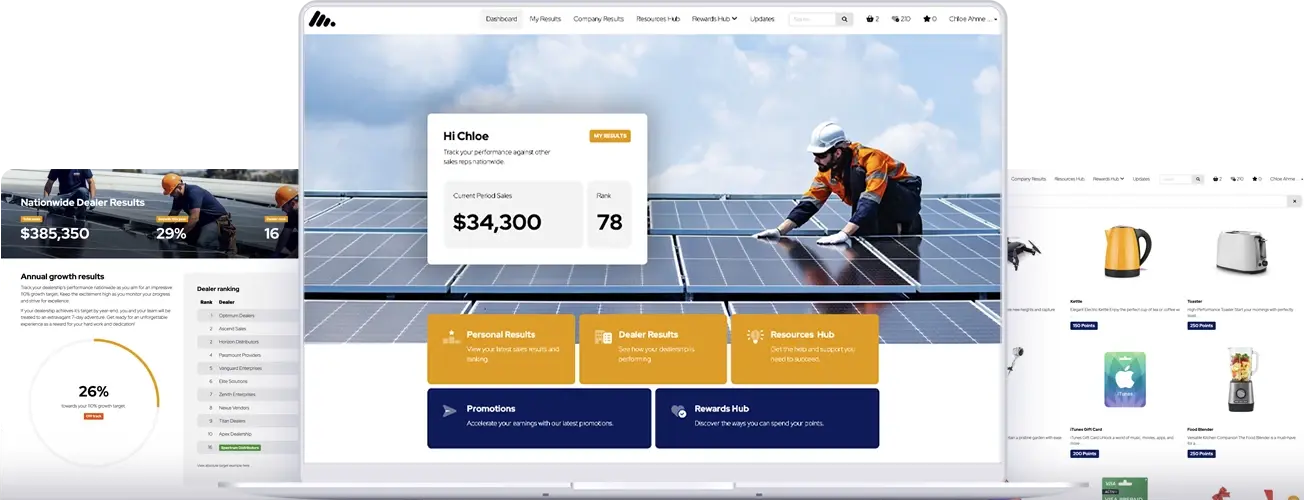Viewport: 1304px width, 500px height.
Task: Dismiss the banner with the X in rewards window
Action: (x=1296, y=202)
